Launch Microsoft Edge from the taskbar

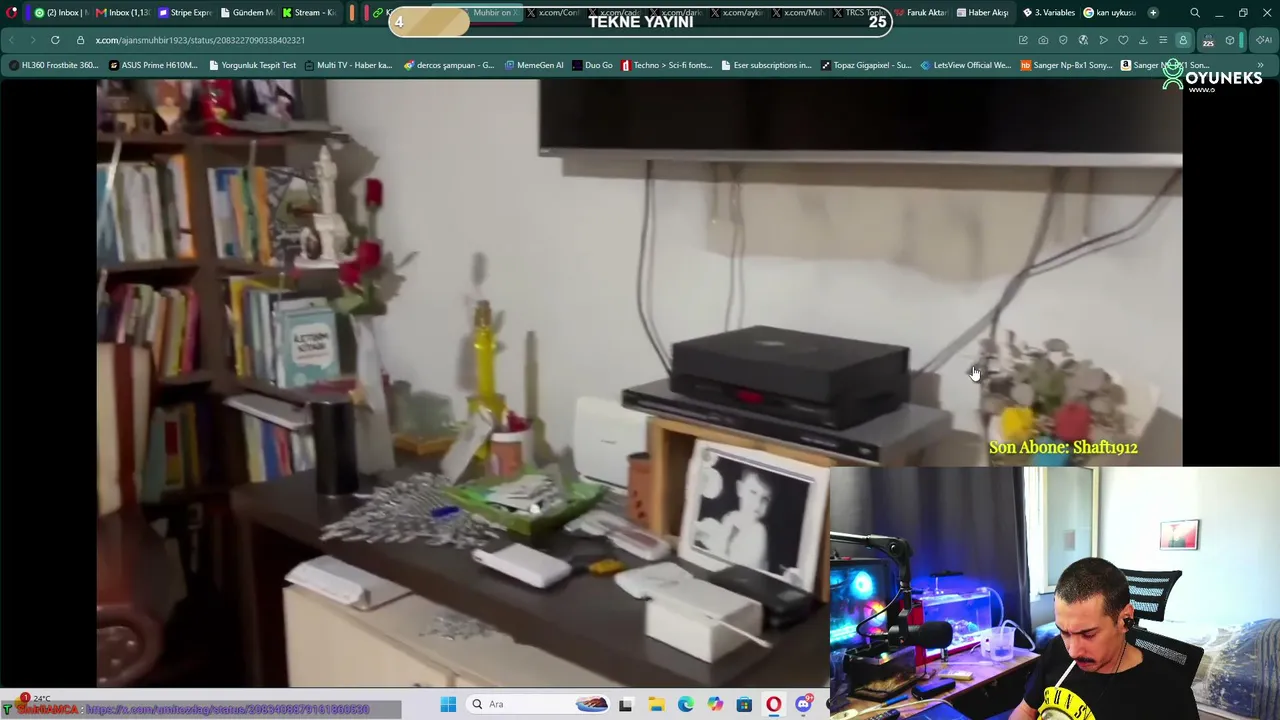point(685,704)
